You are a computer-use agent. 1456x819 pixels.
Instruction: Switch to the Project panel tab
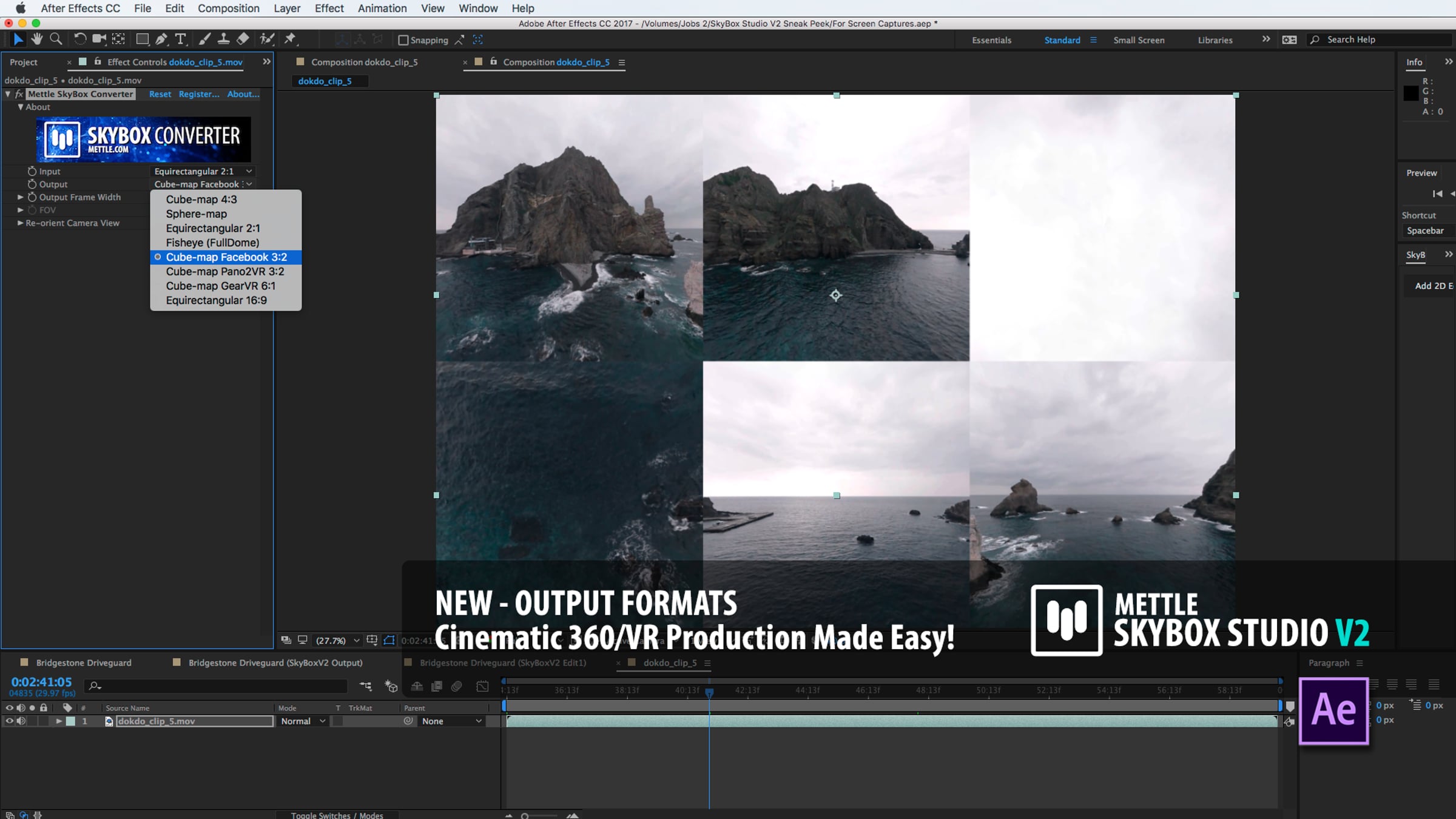24,62
